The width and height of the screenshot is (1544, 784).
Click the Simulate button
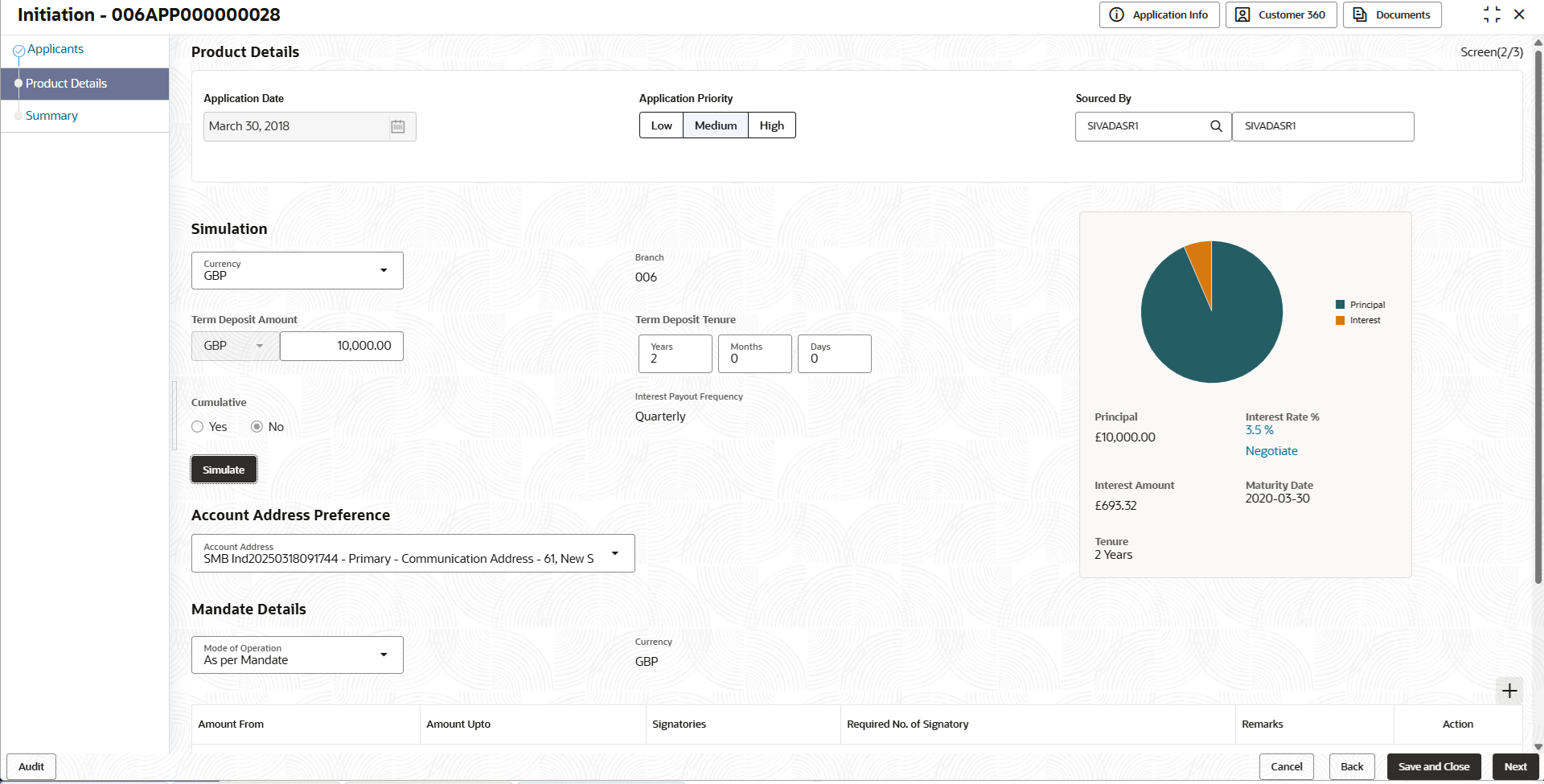click(x=224, y=470)
